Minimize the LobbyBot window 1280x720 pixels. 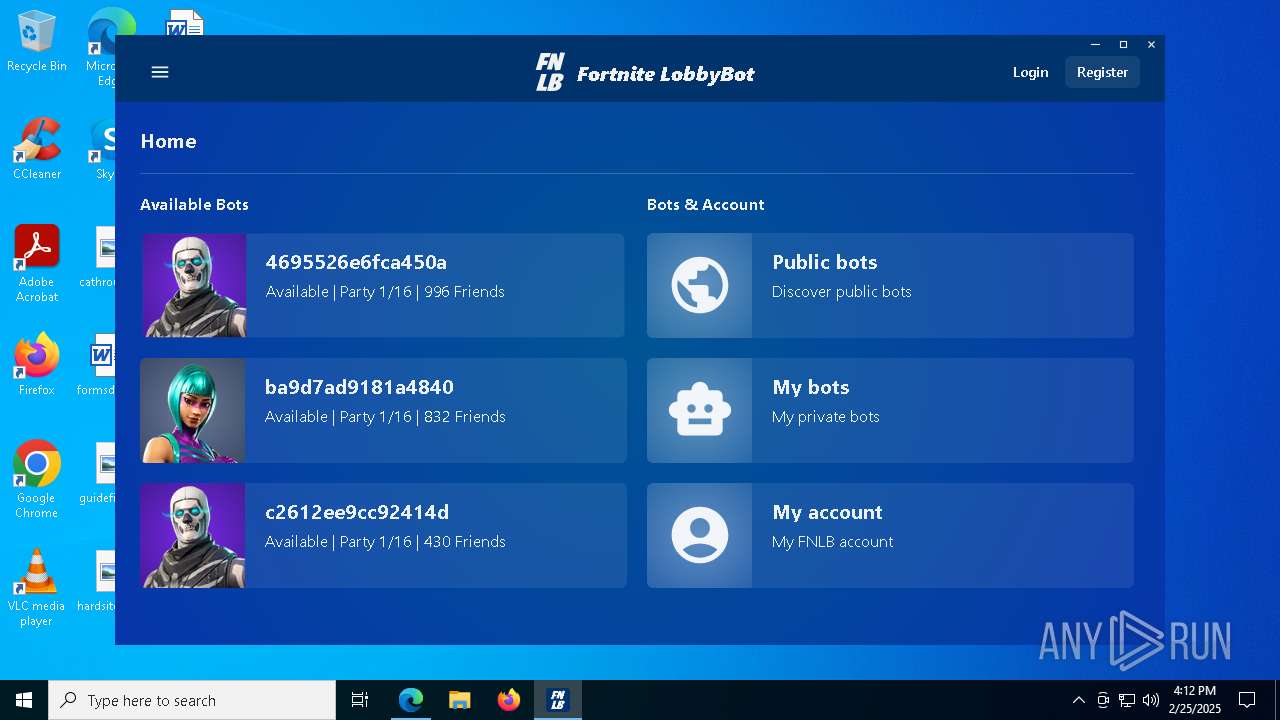click(x=1095, y=45)
